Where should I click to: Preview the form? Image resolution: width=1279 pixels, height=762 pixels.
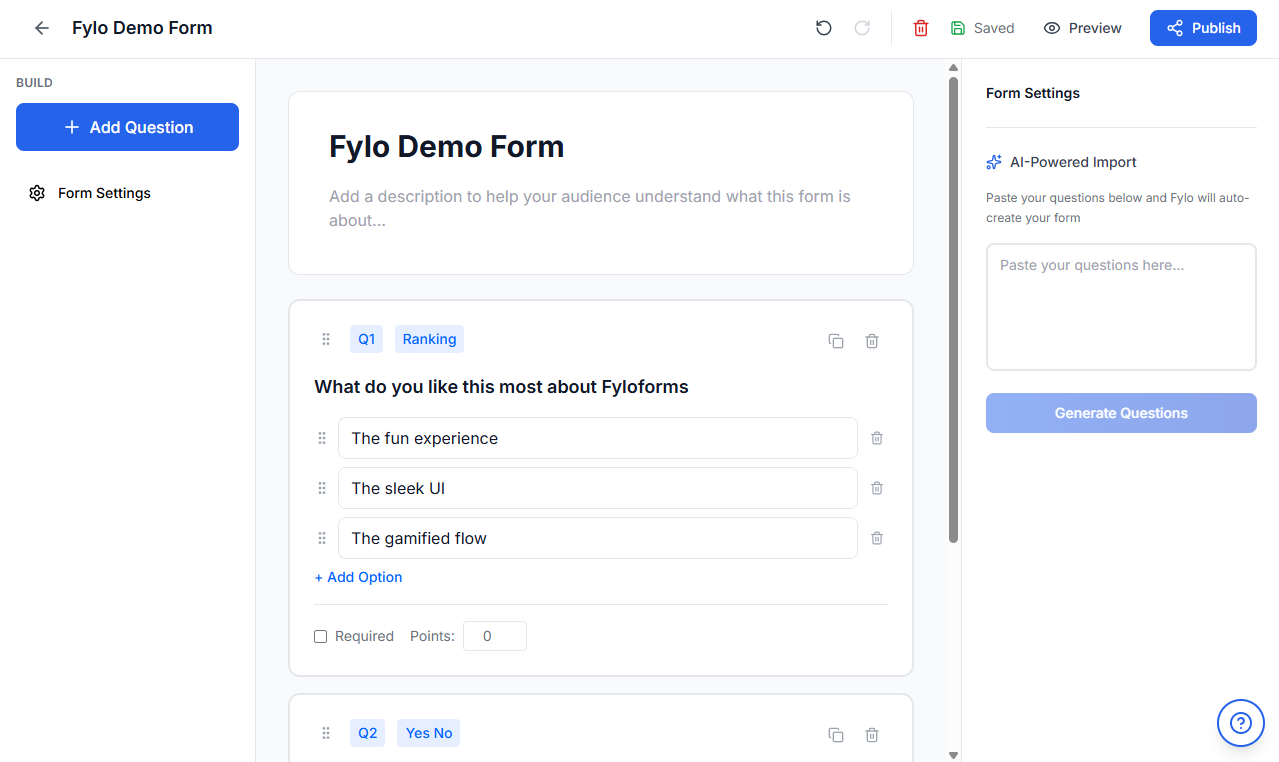1082,28
